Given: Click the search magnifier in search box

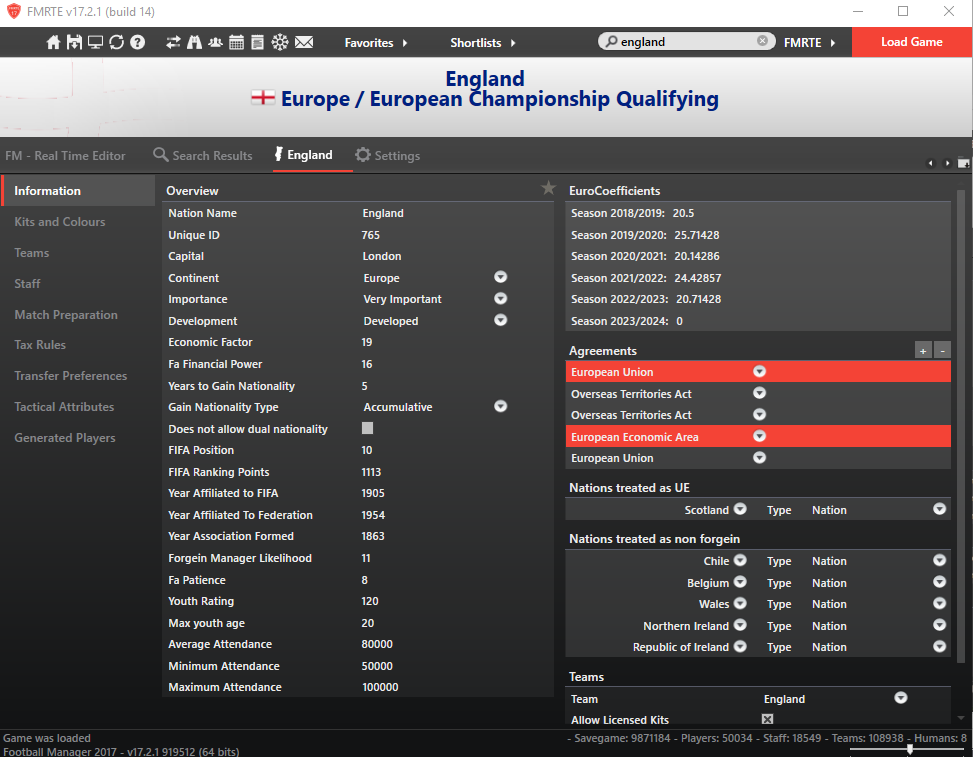Looking at the screenshot, I should click(611, 42).
